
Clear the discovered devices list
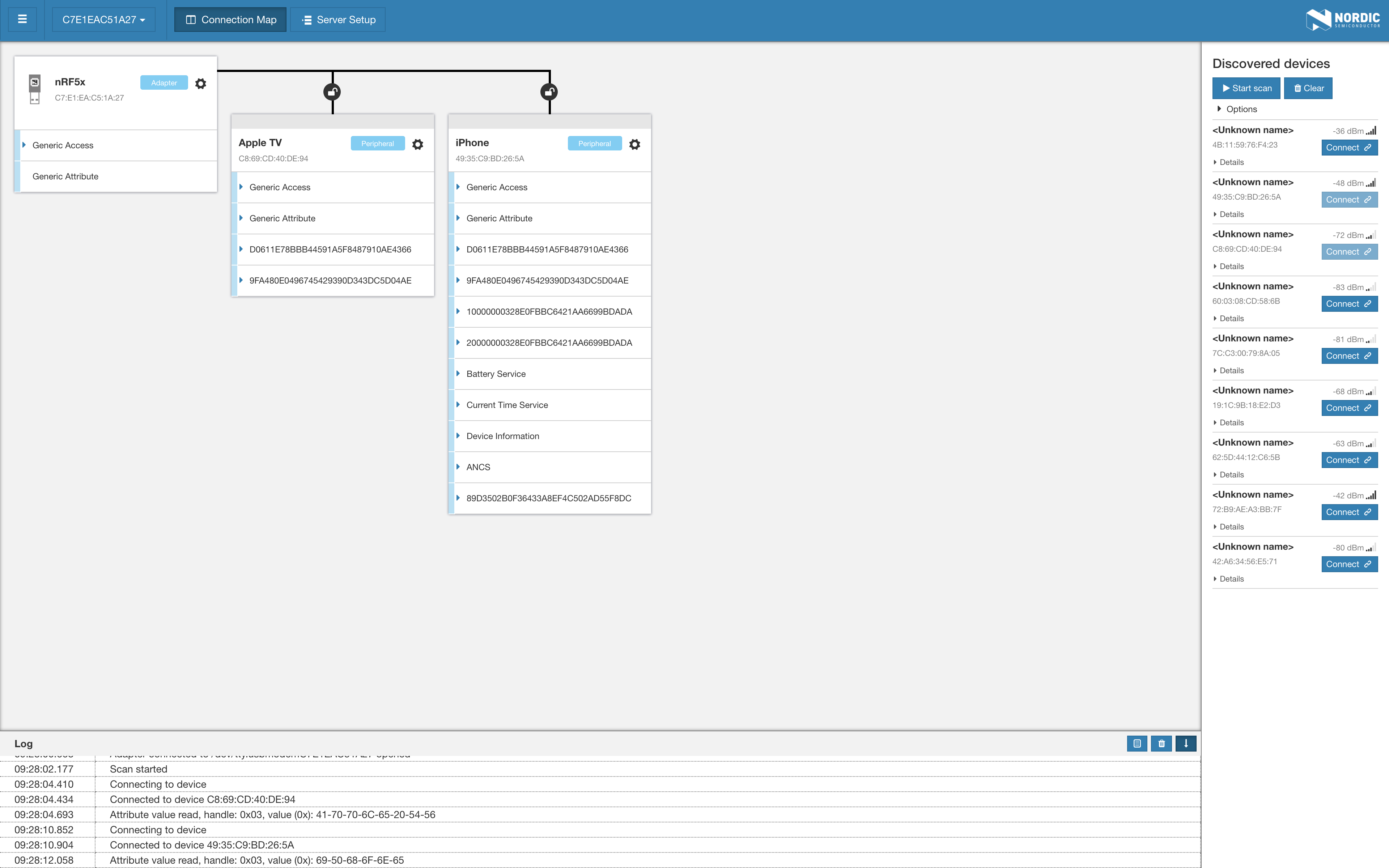(1308, 88)
